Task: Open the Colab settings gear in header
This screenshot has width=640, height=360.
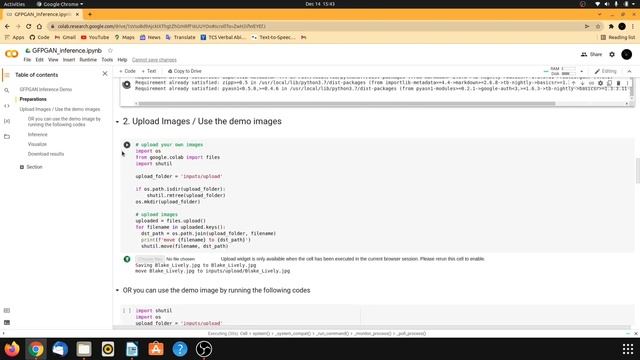Action: [612, 54]
